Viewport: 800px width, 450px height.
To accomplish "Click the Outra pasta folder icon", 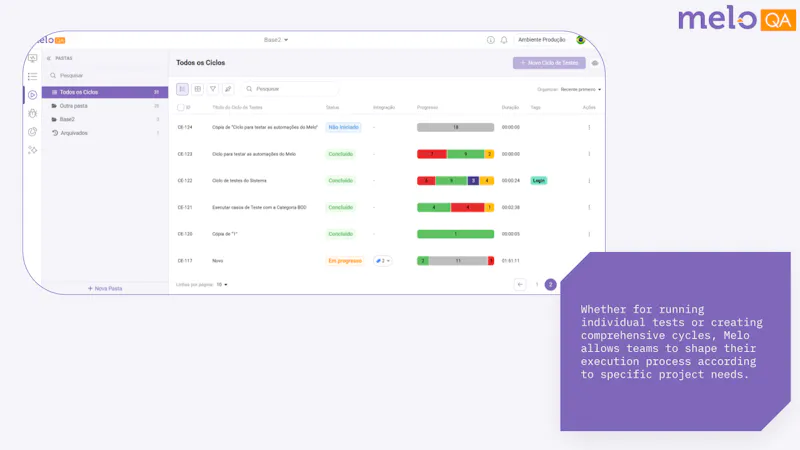I will [x=54, y=106].
